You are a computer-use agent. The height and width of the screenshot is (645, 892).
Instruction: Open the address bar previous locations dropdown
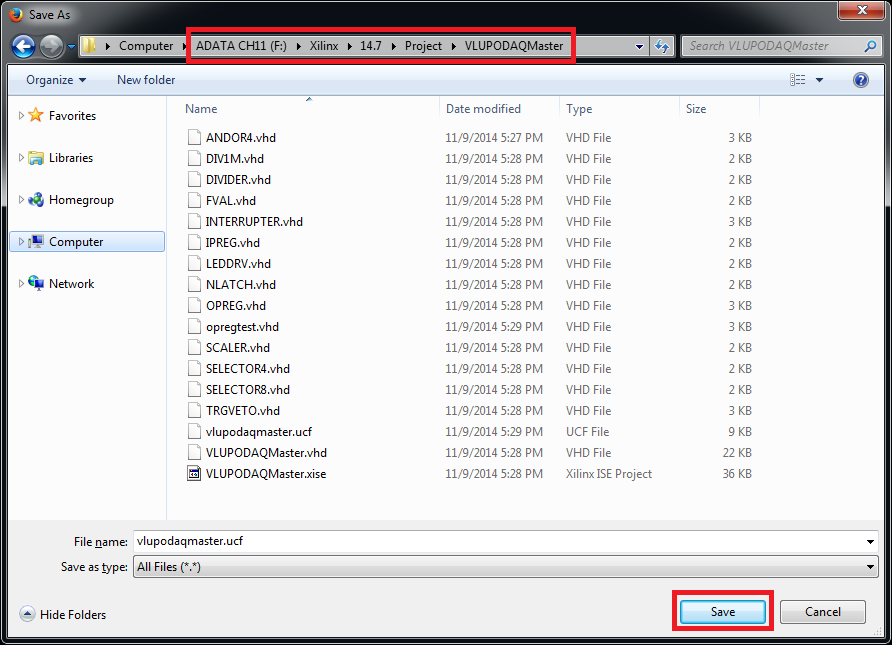pos(639,47)
